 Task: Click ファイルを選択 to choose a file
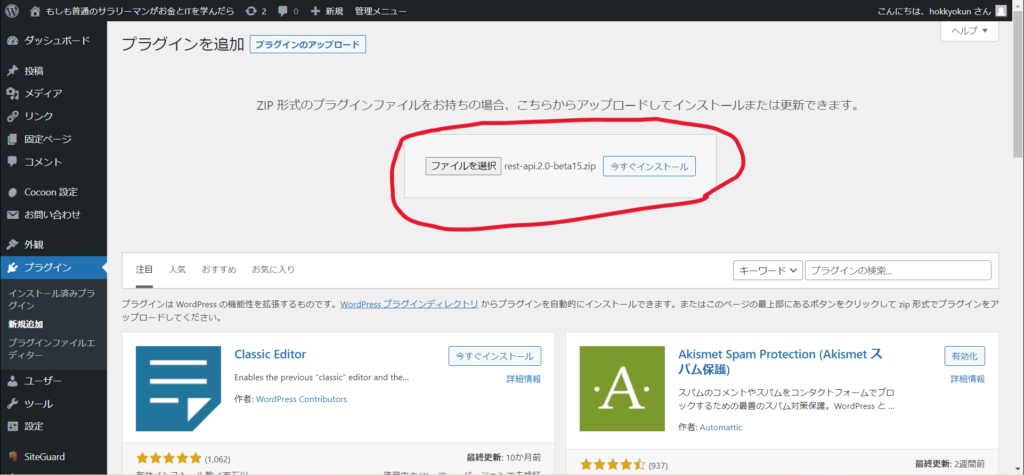463,166
